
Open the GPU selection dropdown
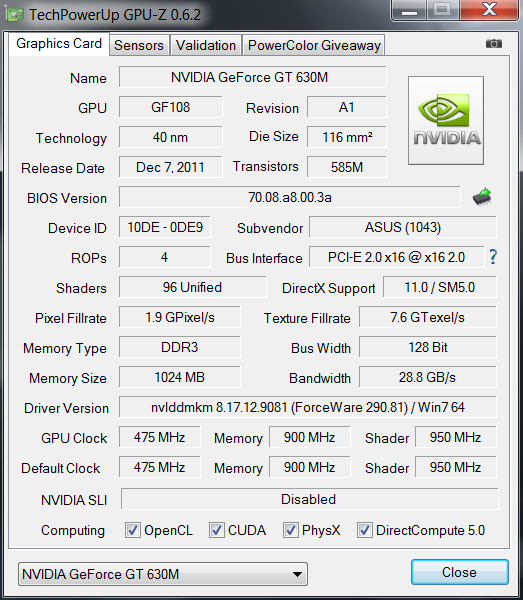click(x=163, y=574)
